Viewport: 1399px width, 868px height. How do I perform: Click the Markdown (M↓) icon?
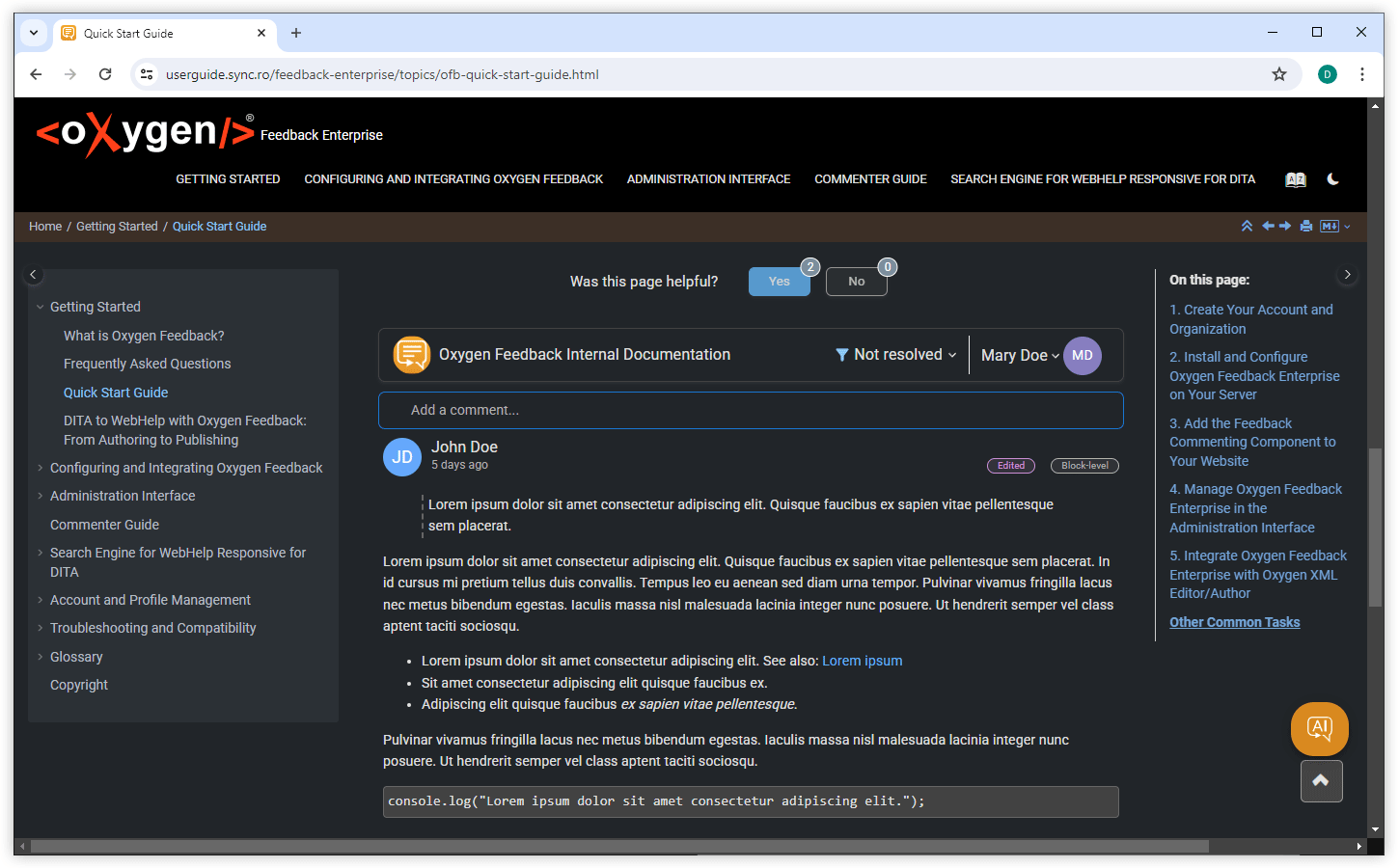pos(1330,227)
